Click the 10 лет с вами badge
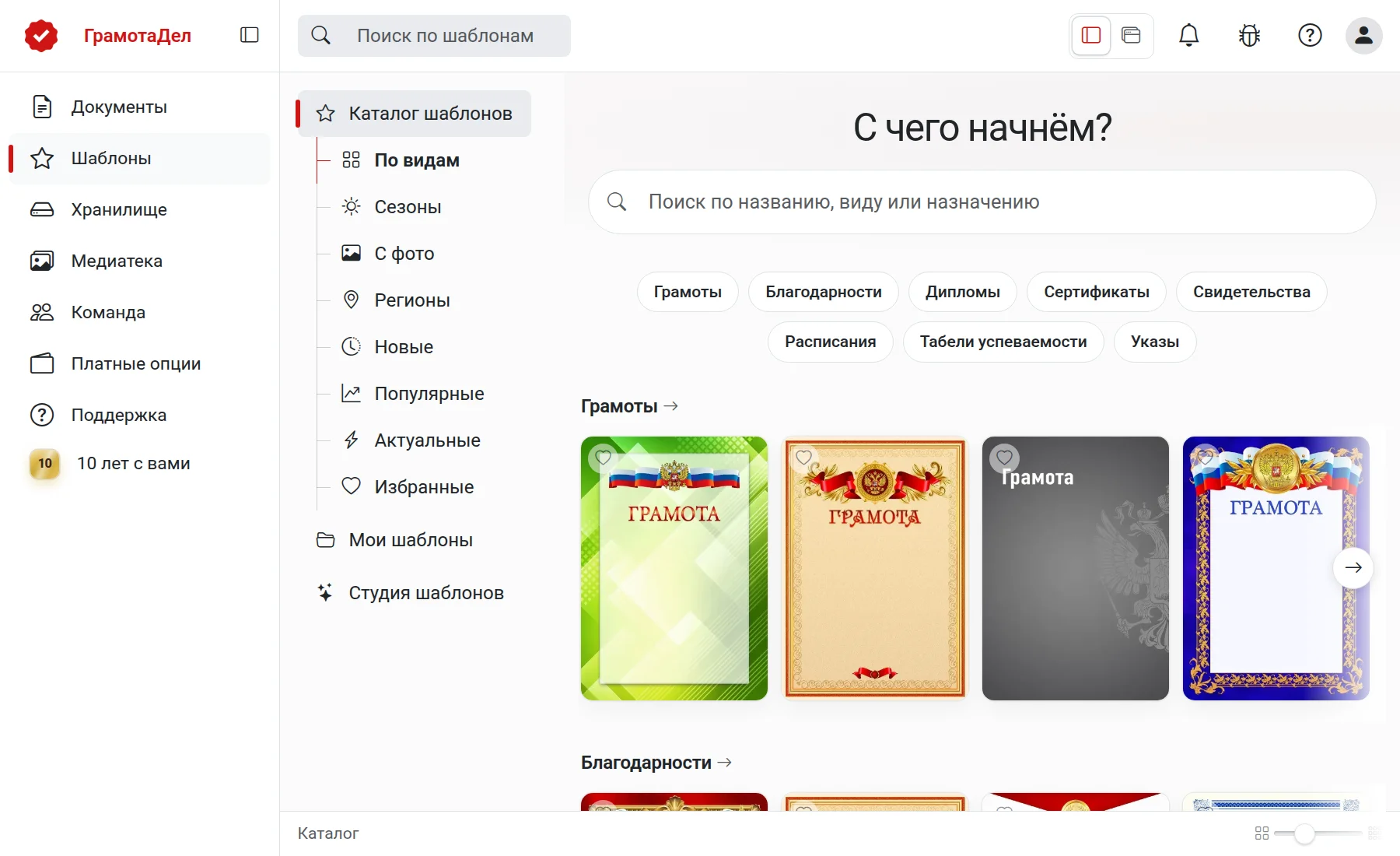The width and height of the screenshot is (1400, 856). pos(45,463)
